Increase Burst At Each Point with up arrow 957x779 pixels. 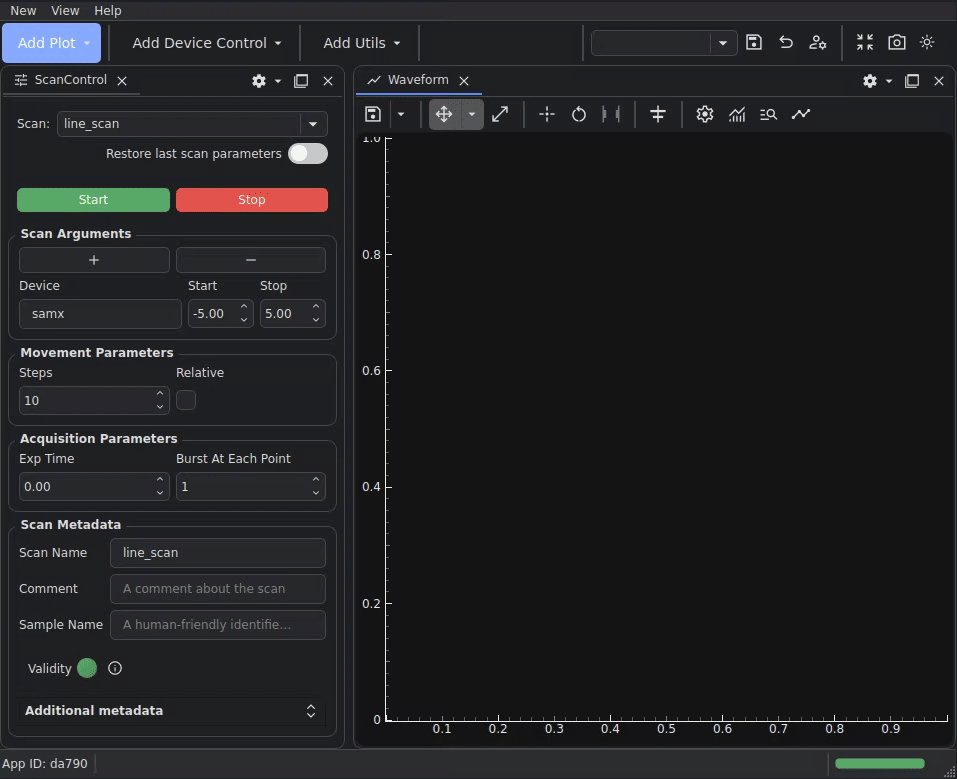click(x=316, y=480)
